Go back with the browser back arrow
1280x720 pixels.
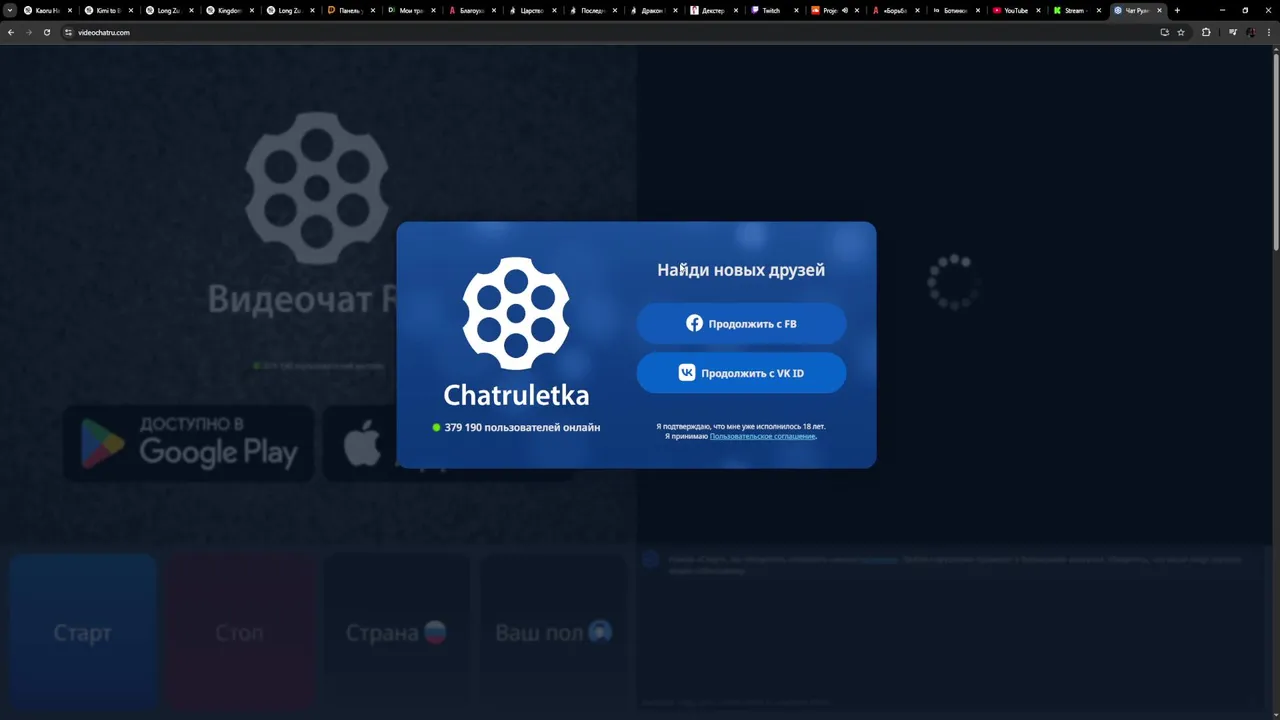pyautogui.click(x=11, y=32)
